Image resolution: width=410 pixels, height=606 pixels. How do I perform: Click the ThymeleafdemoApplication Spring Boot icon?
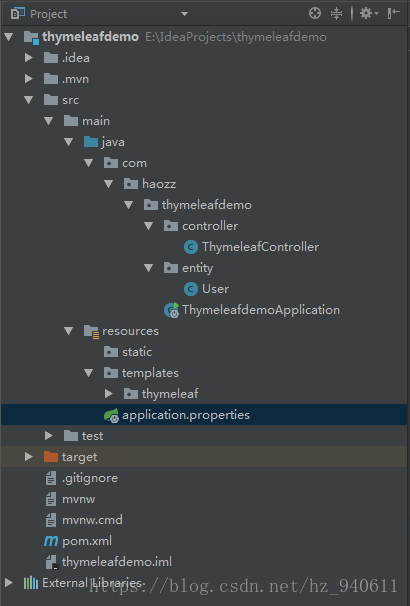[172, 310]
